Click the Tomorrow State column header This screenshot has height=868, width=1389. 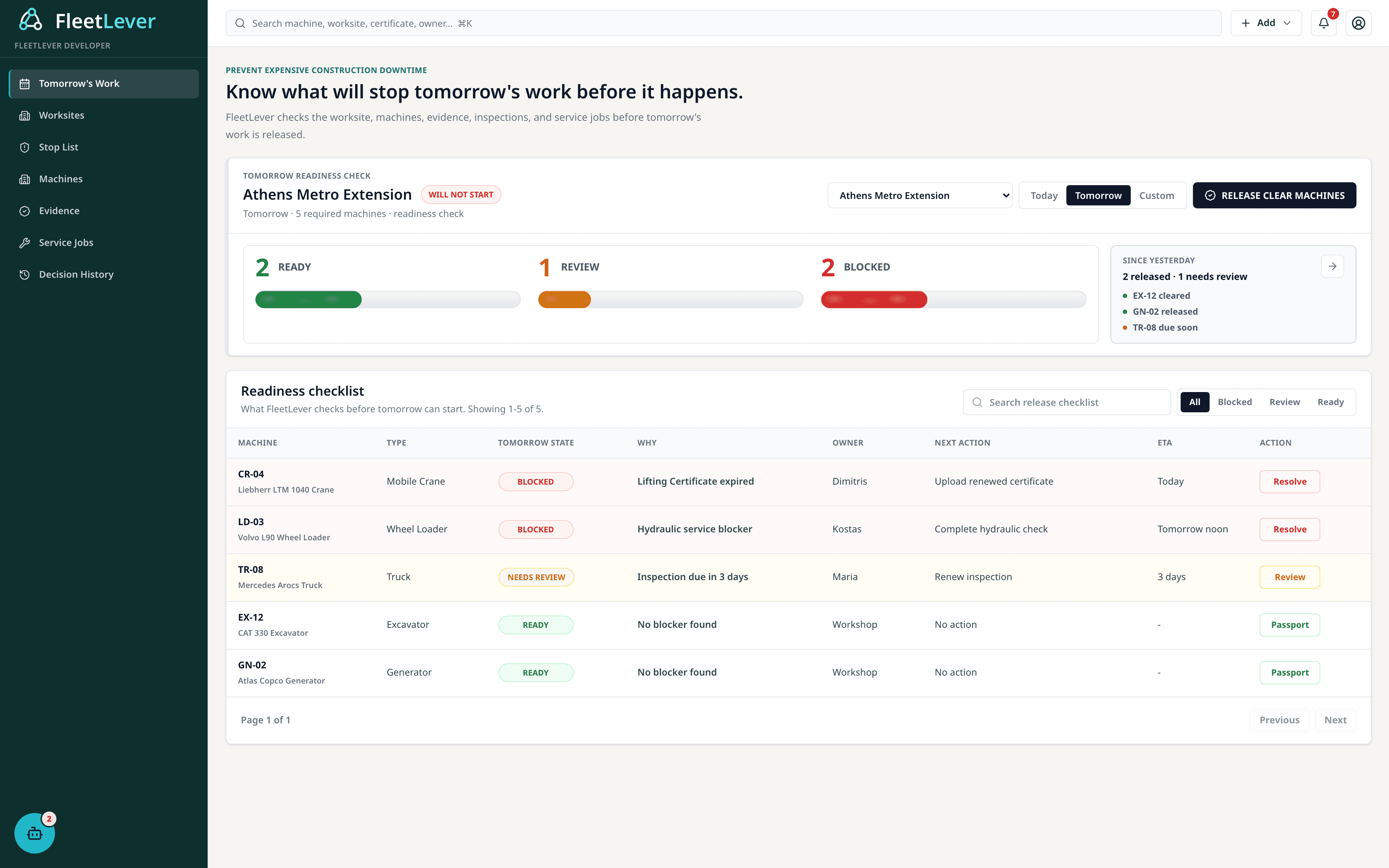click(535, 443)
